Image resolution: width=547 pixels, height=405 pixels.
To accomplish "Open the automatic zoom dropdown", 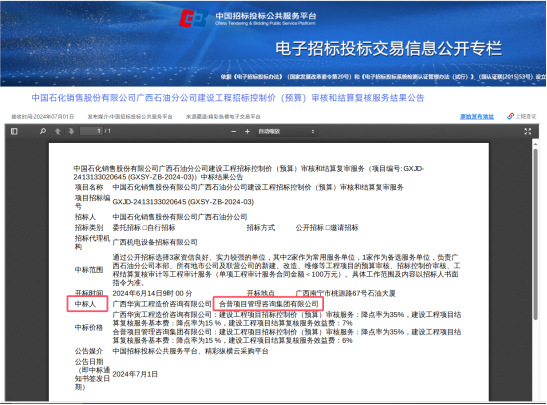I will [x=286, y=132].
